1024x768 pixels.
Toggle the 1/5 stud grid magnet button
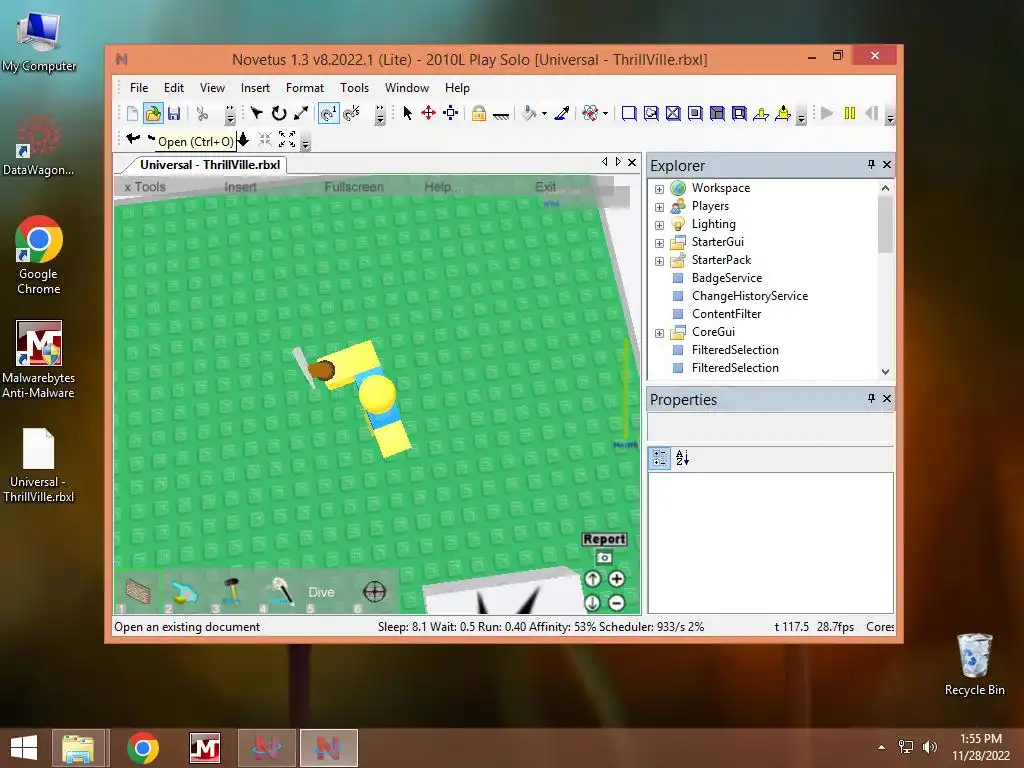point(352,114)
